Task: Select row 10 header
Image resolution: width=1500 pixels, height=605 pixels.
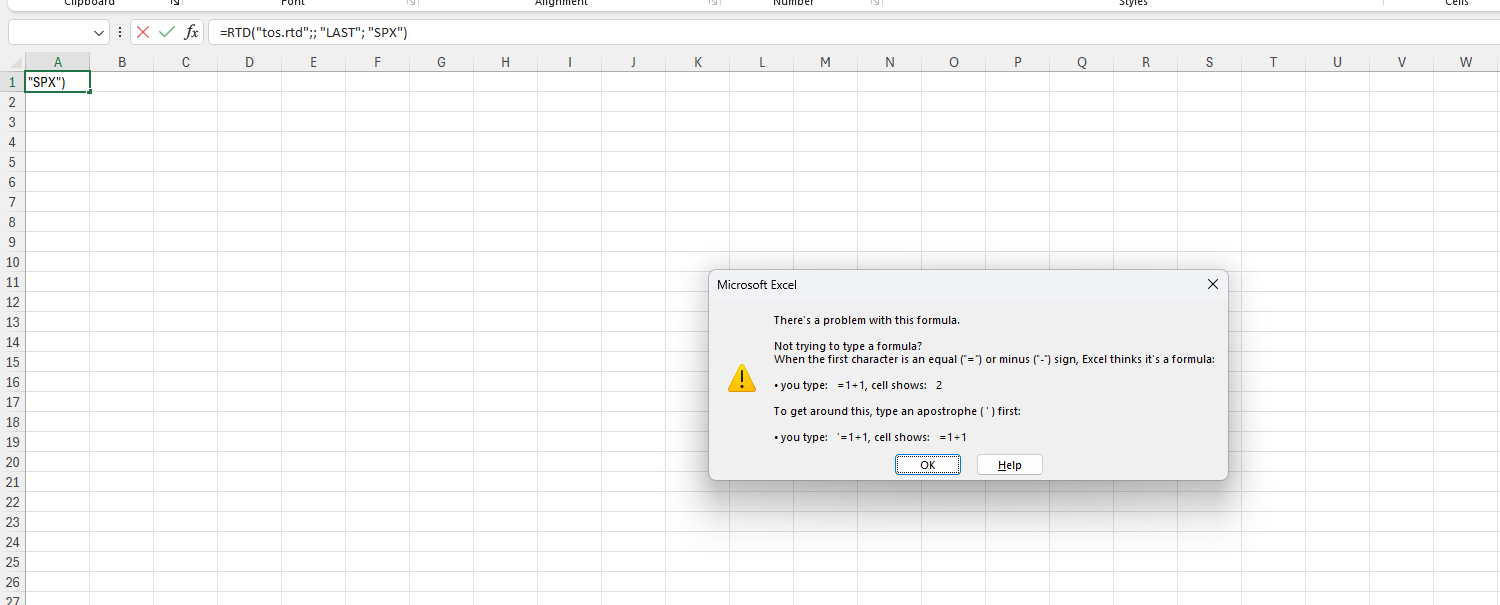Action: coord(12,262)
